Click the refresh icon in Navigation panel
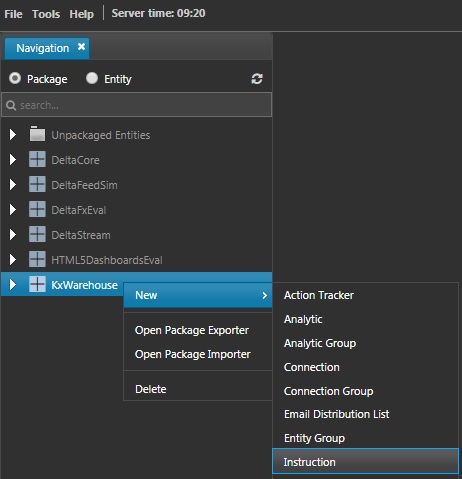The height and width of the screenshot is (479, 462). pyautogui.click(x=257, y=79)
